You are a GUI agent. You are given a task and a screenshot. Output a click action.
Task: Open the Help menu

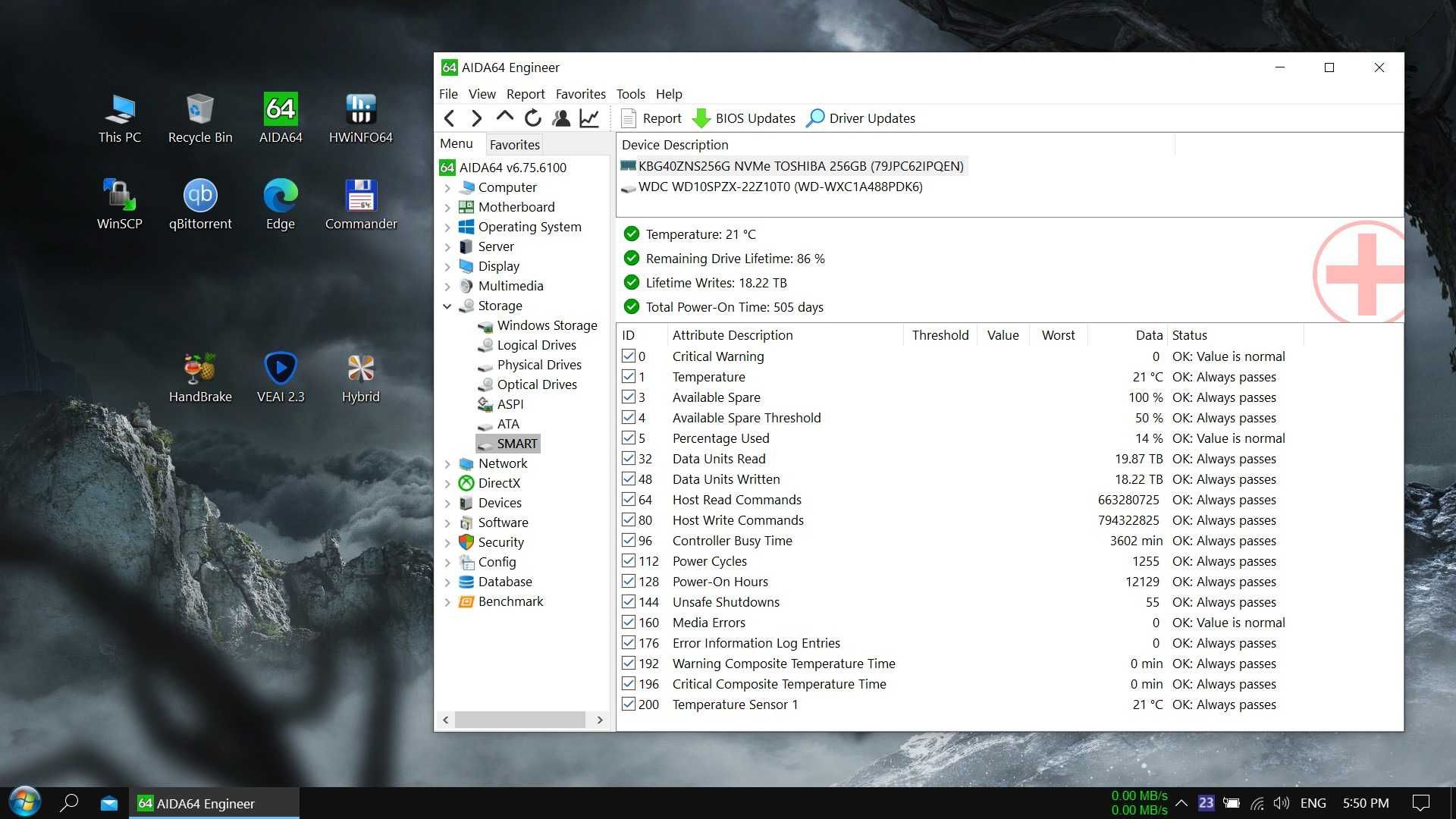(x=669, y=94)
